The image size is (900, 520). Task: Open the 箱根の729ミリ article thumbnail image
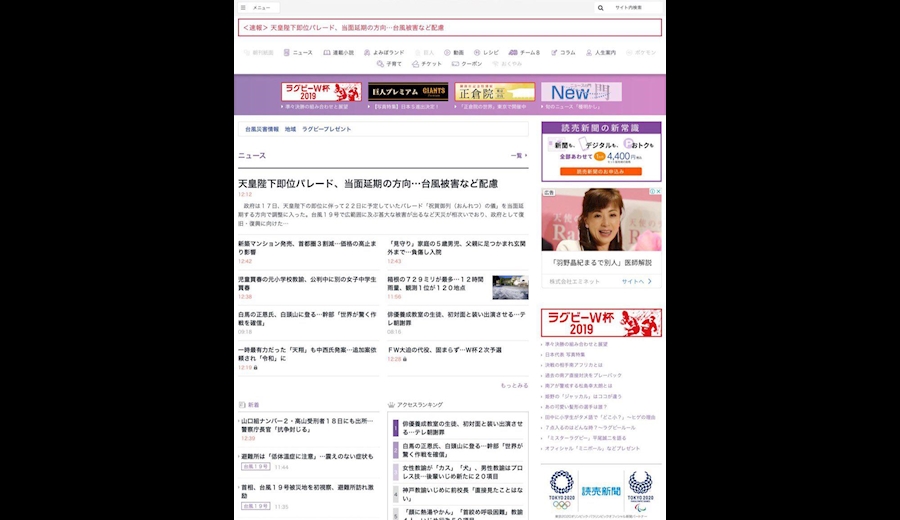point(510,287)
